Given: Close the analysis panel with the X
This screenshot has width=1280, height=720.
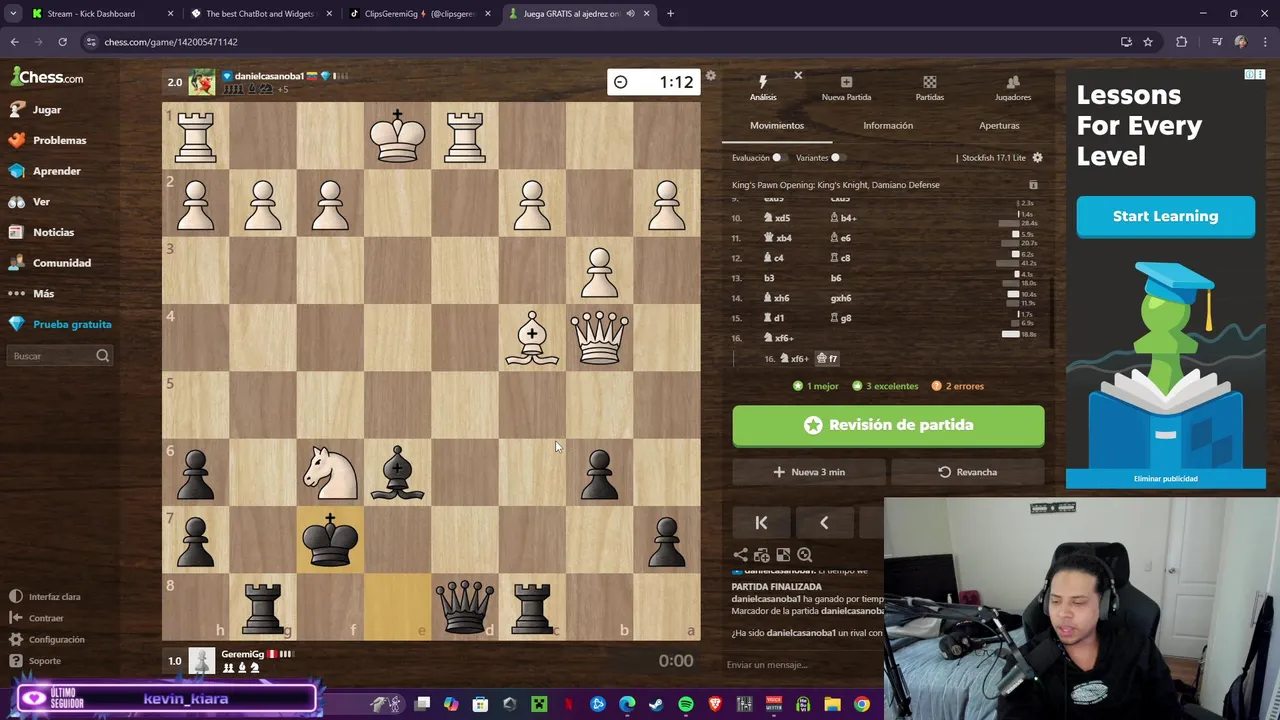Looking at the screenshot, I should (798, 76).
